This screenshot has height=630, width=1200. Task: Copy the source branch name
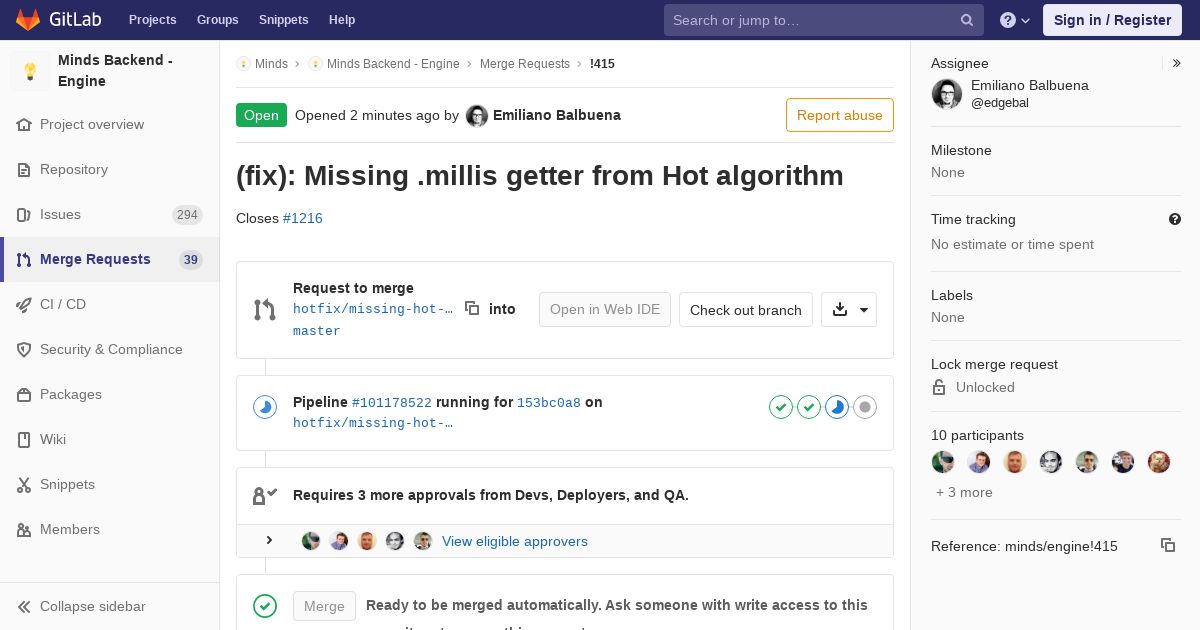[x=472, y=309]
